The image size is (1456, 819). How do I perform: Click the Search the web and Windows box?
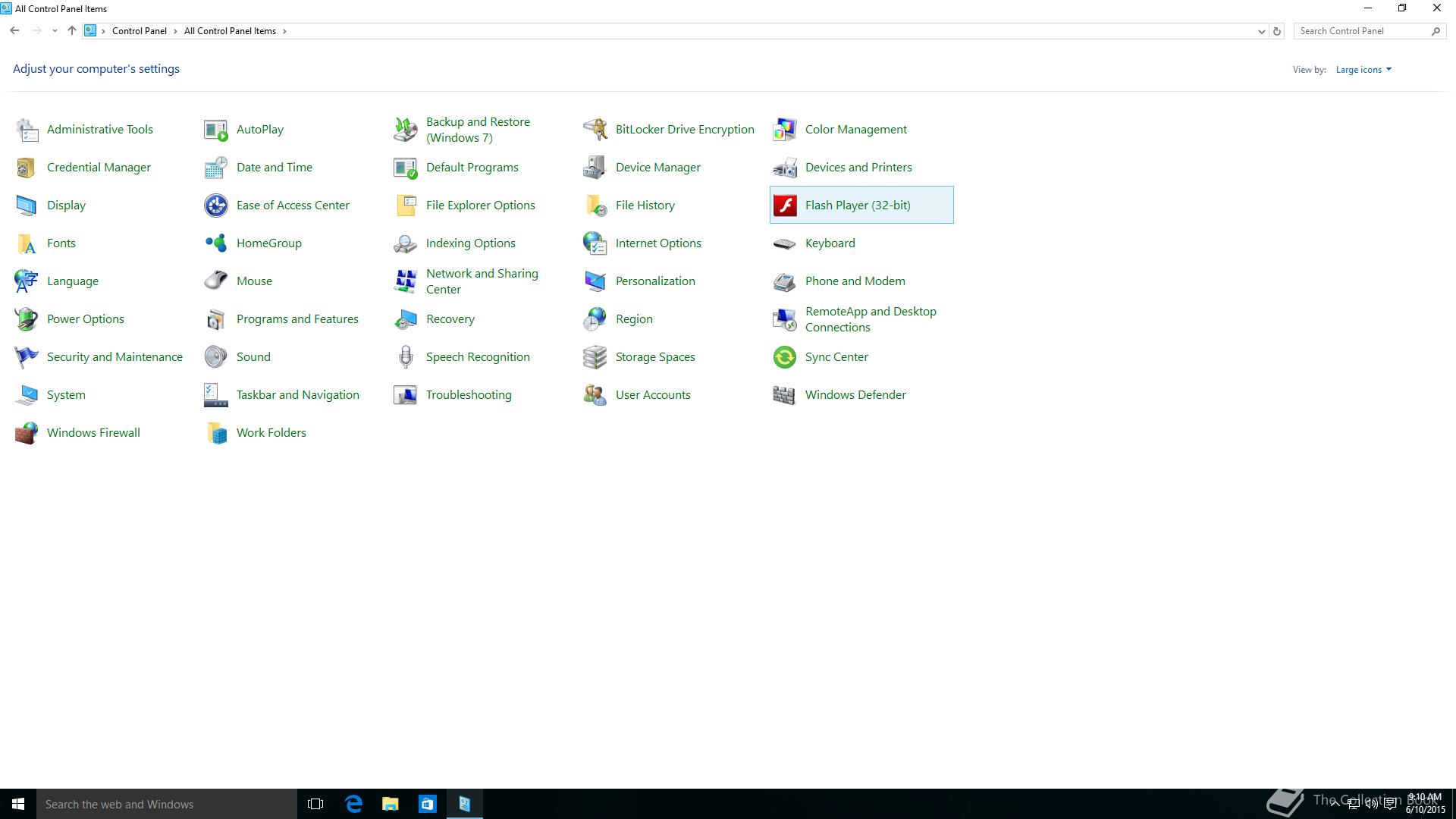(x=167, y=804)
